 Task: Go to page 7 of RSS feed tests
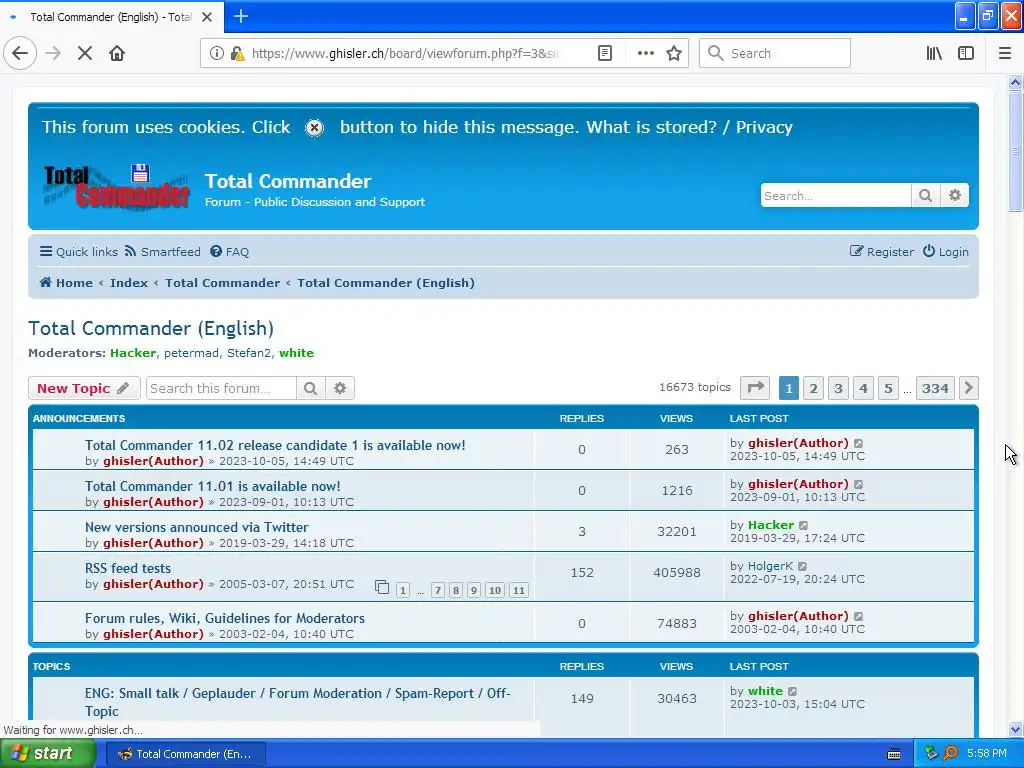(x=438, y=590)
